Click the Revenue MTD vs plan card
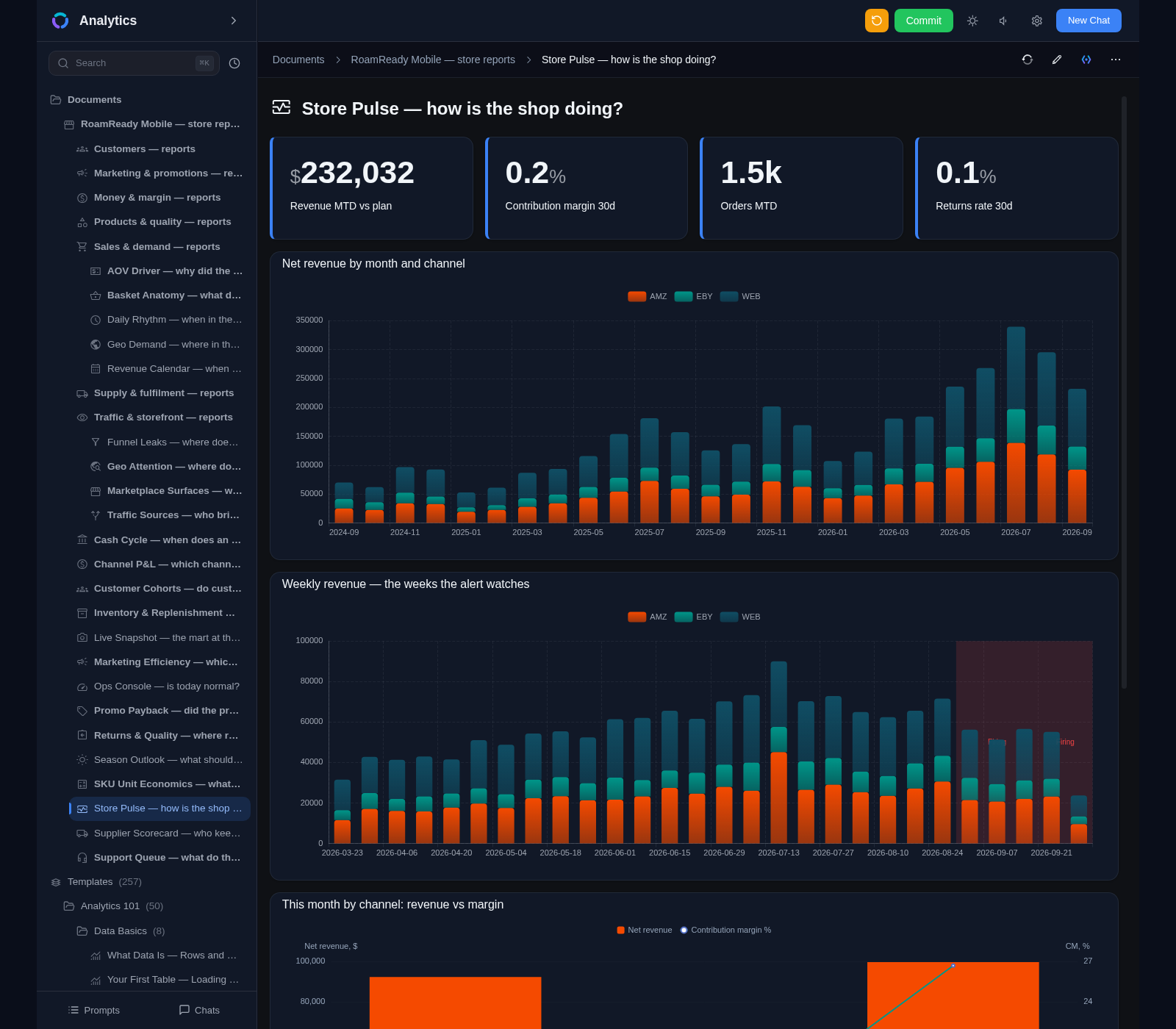The image size is (1176, 1029). point(371,188)
